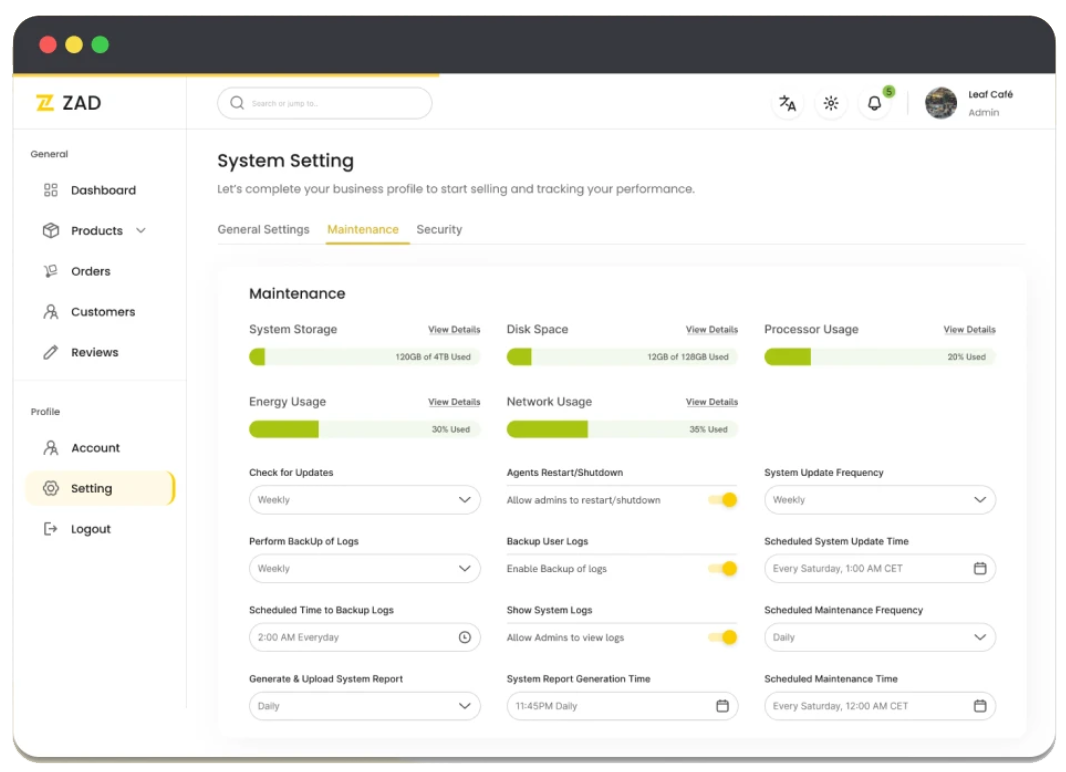Click View Details for System Storage
The width and height of the screenshot is (1066, 772).
pyautogui.click(x=454, y=330)
